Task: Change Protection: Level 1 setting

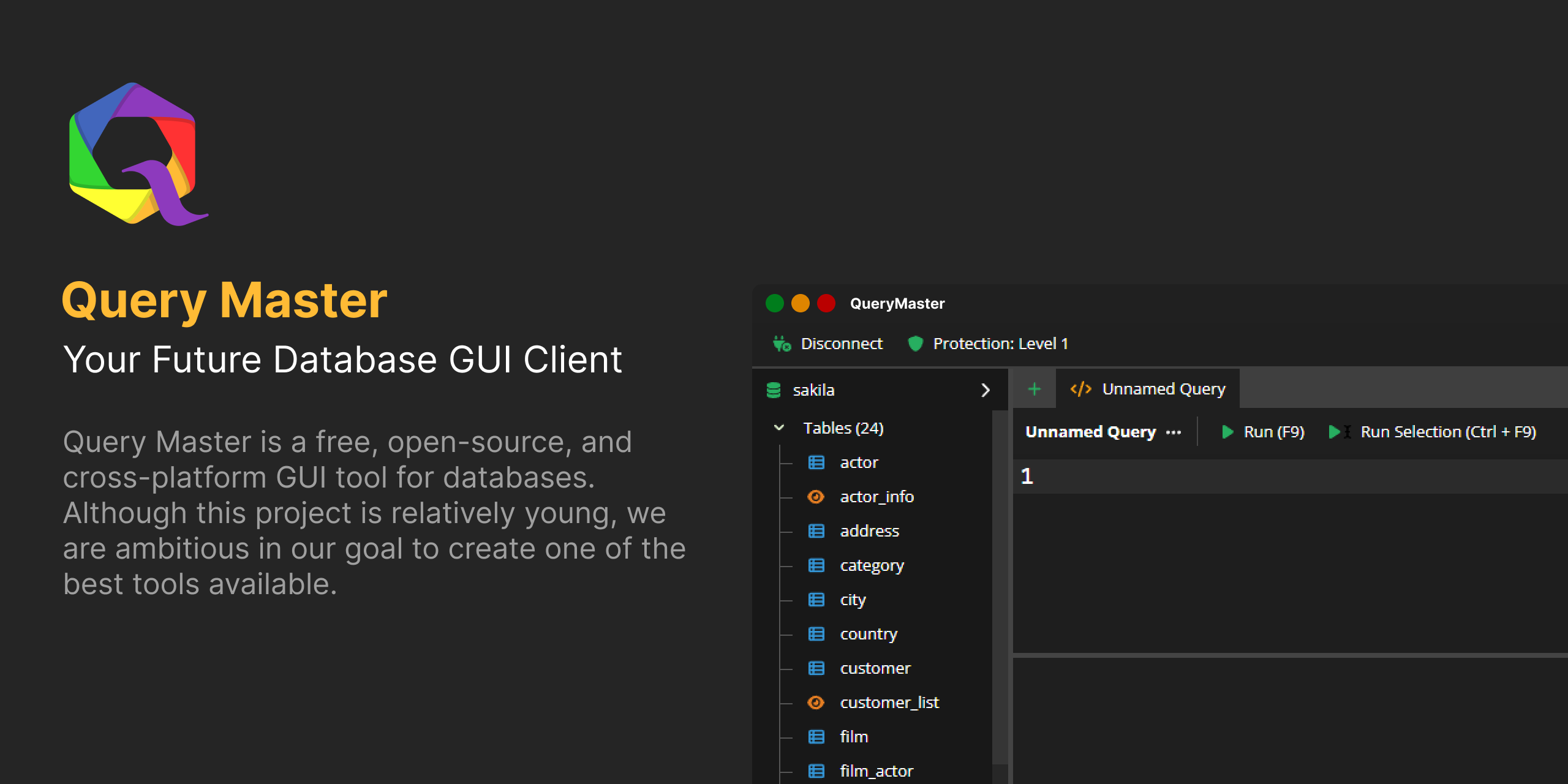Action: [1000, 344]
